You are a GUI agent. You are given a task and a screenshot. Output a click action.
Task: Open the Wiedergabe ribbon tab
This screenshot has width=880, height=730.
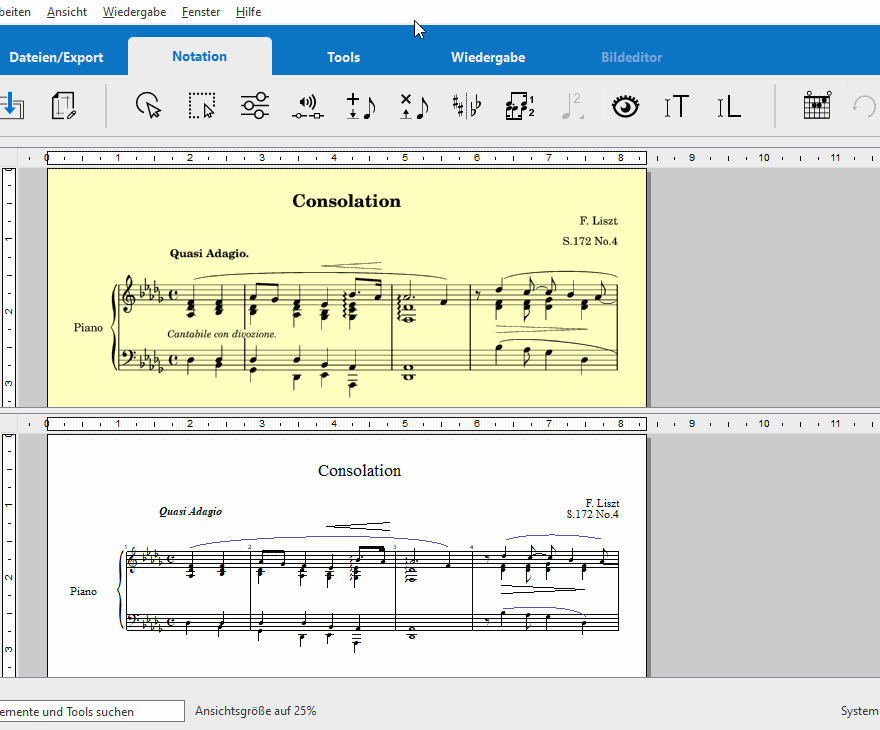[x=487, y=57]
